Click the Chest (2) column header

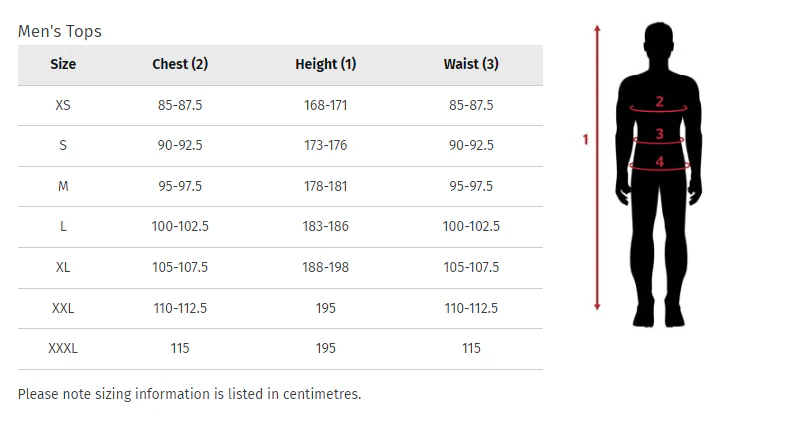pos(180,64)
